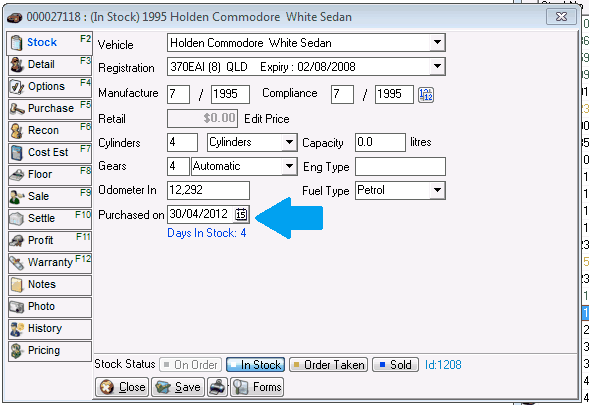Open the Photo camera tab
This screenshot has height=405, width=589.
point(50,307)
